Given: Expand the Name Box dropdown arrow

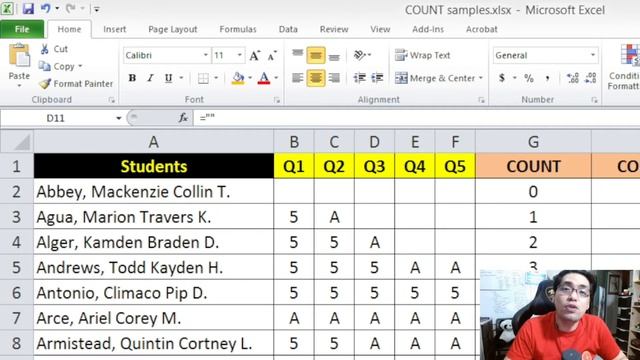Looking at the screenshot, I should pyautogui.click(x=118, y=118).
